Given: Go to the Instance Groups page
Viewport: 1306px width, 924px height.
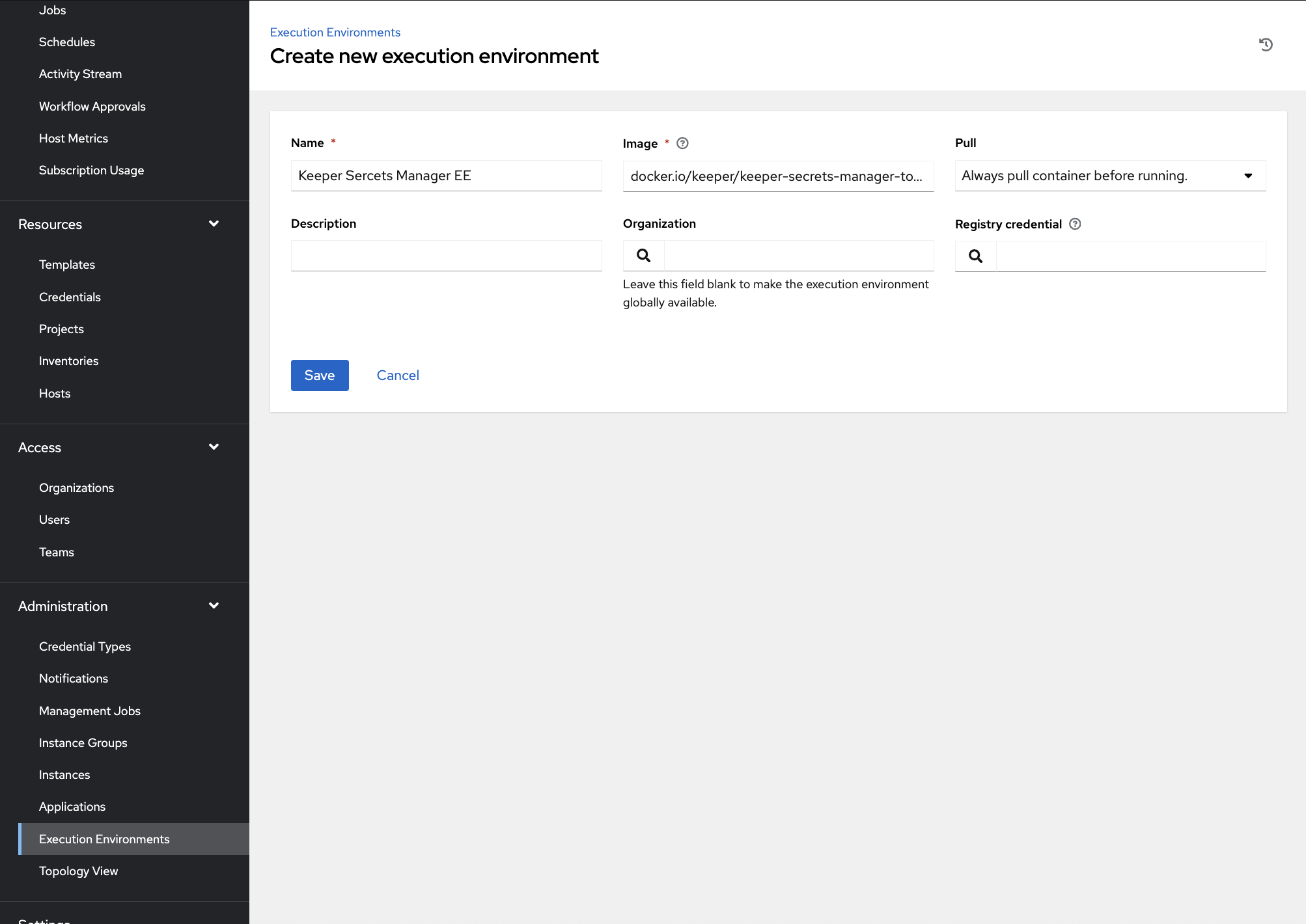Looking at the screenshot, I should point(83,742).
